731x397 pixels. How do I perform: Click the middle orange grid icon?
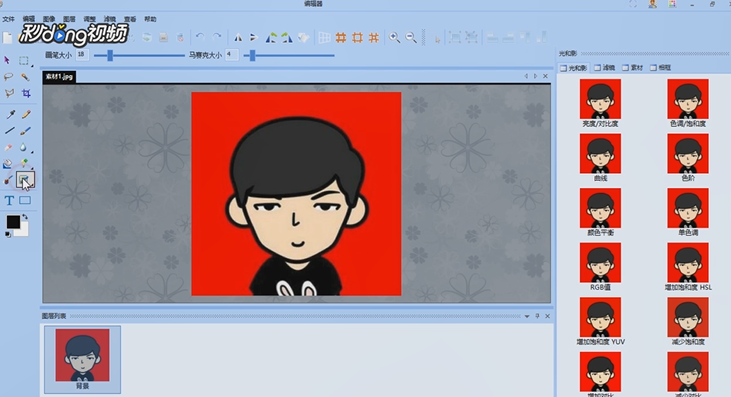358,38
